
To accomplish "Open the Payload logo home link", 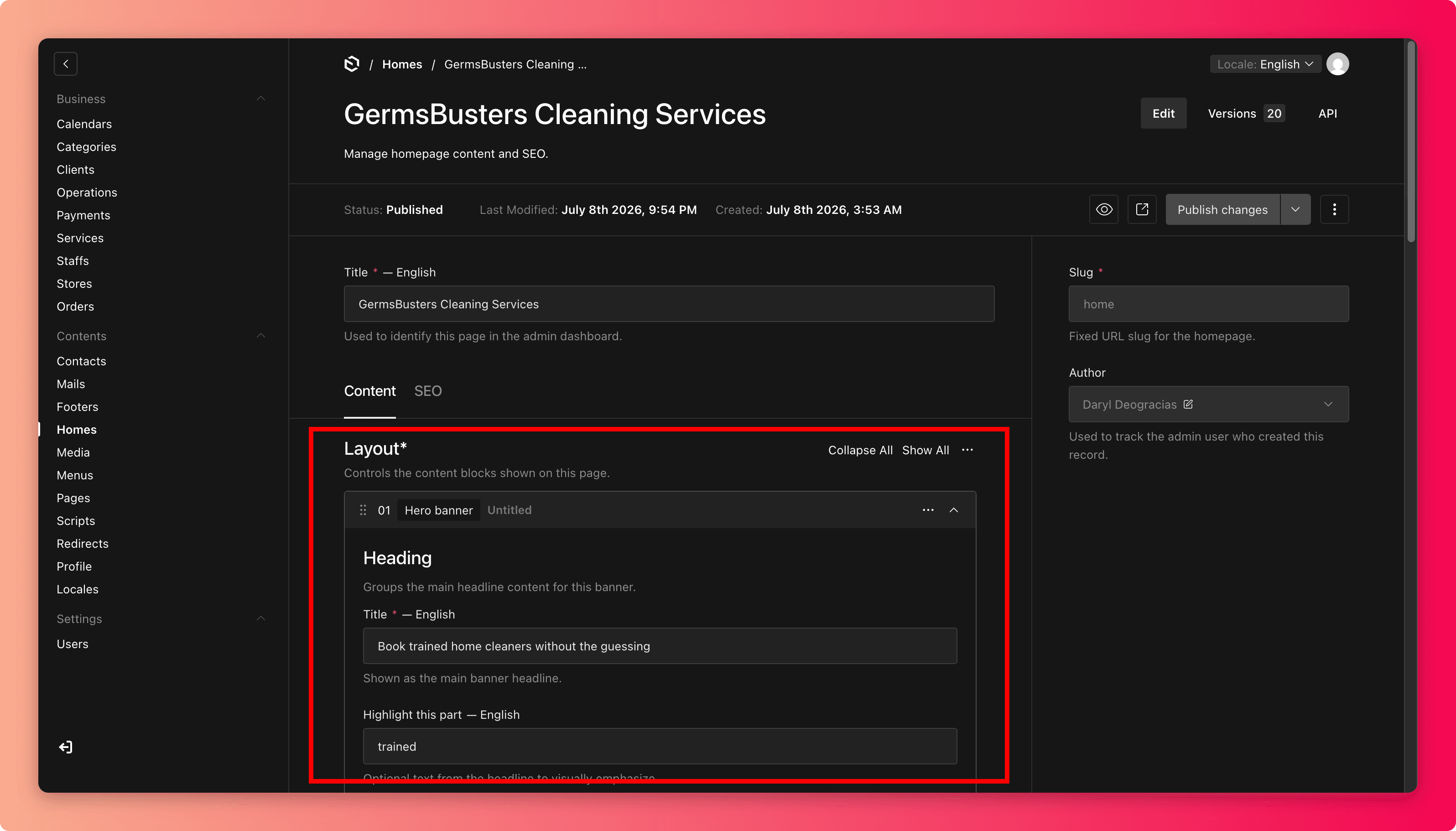I will coord(352,64).
